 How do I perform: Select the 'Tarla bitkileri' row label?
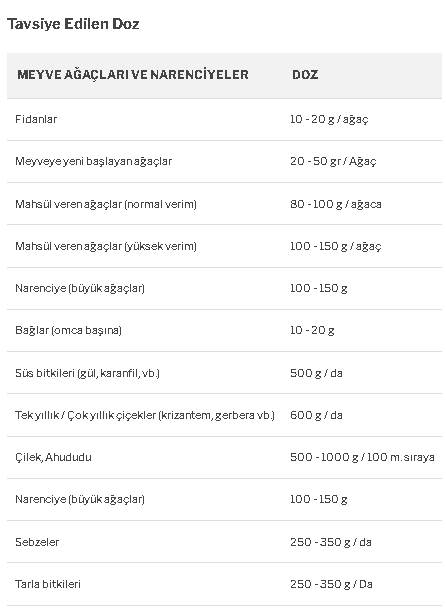point(48,584)
